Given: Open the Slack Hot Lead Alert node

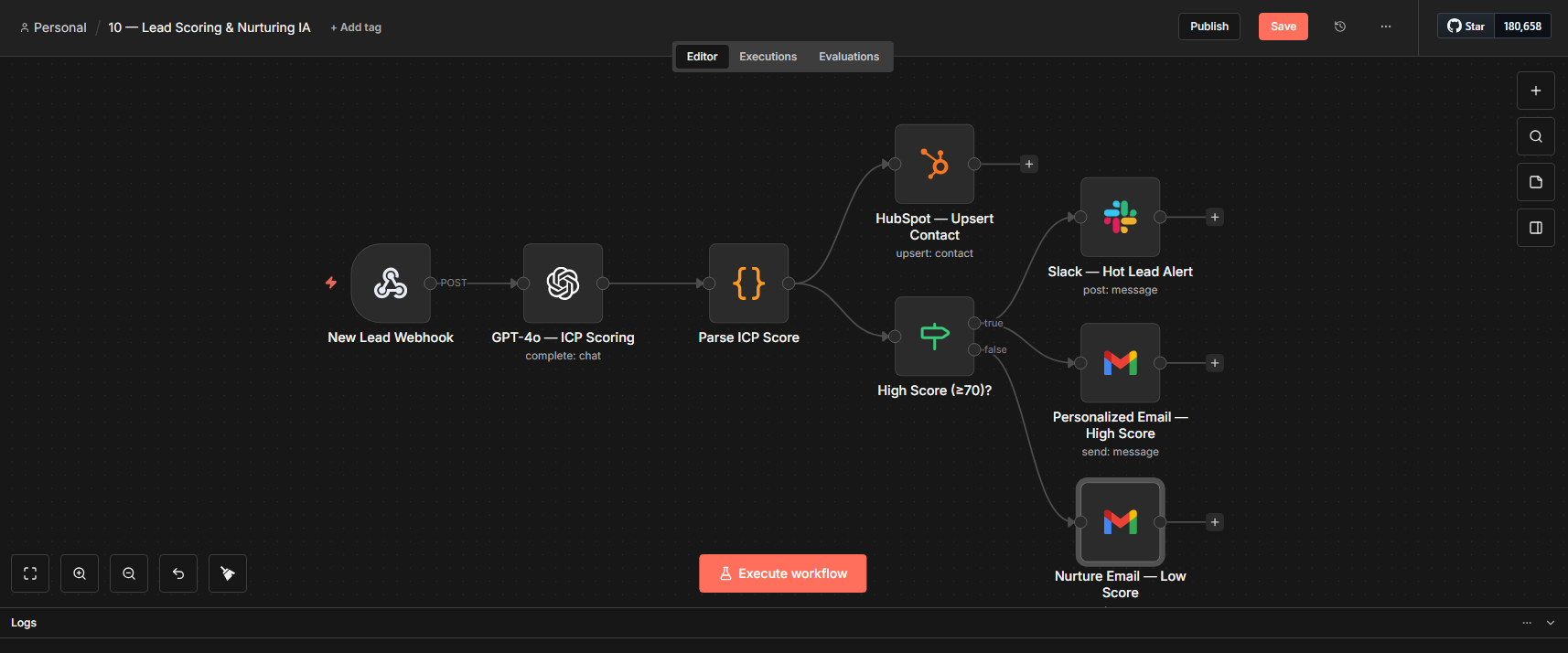Looking at the screenshot, I should [1120, 217].
